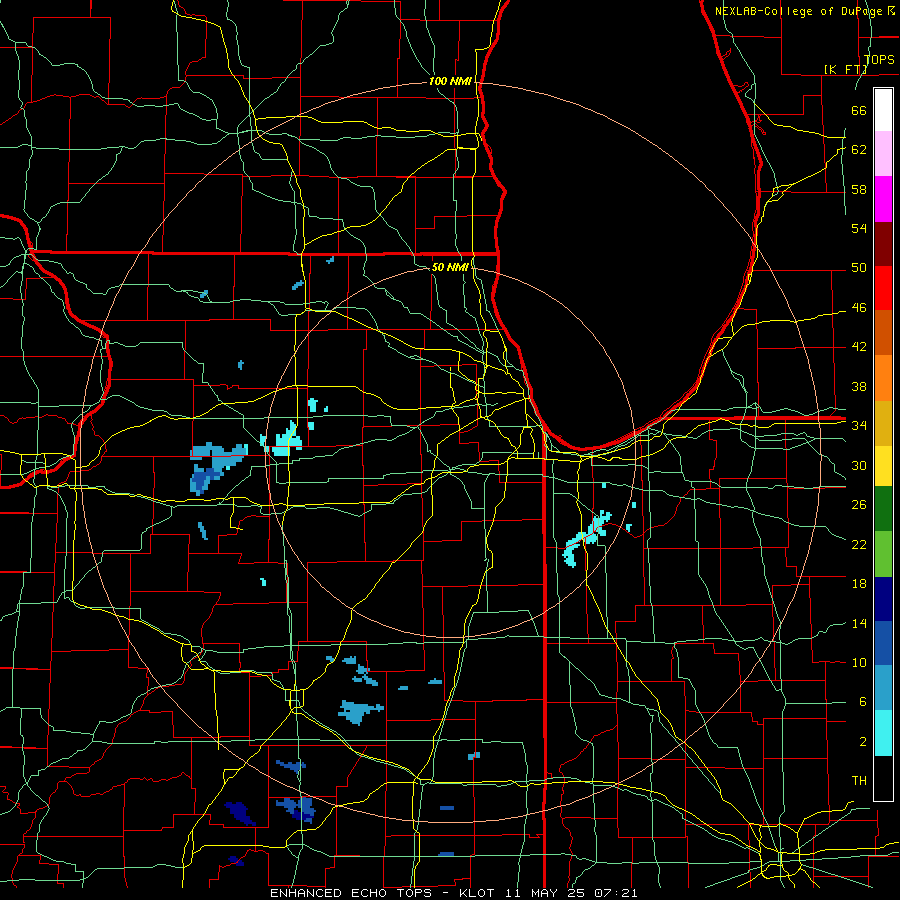Click the 11 MAY 25 date text
This screenshot has height=900, width=900.
[546, 893]
